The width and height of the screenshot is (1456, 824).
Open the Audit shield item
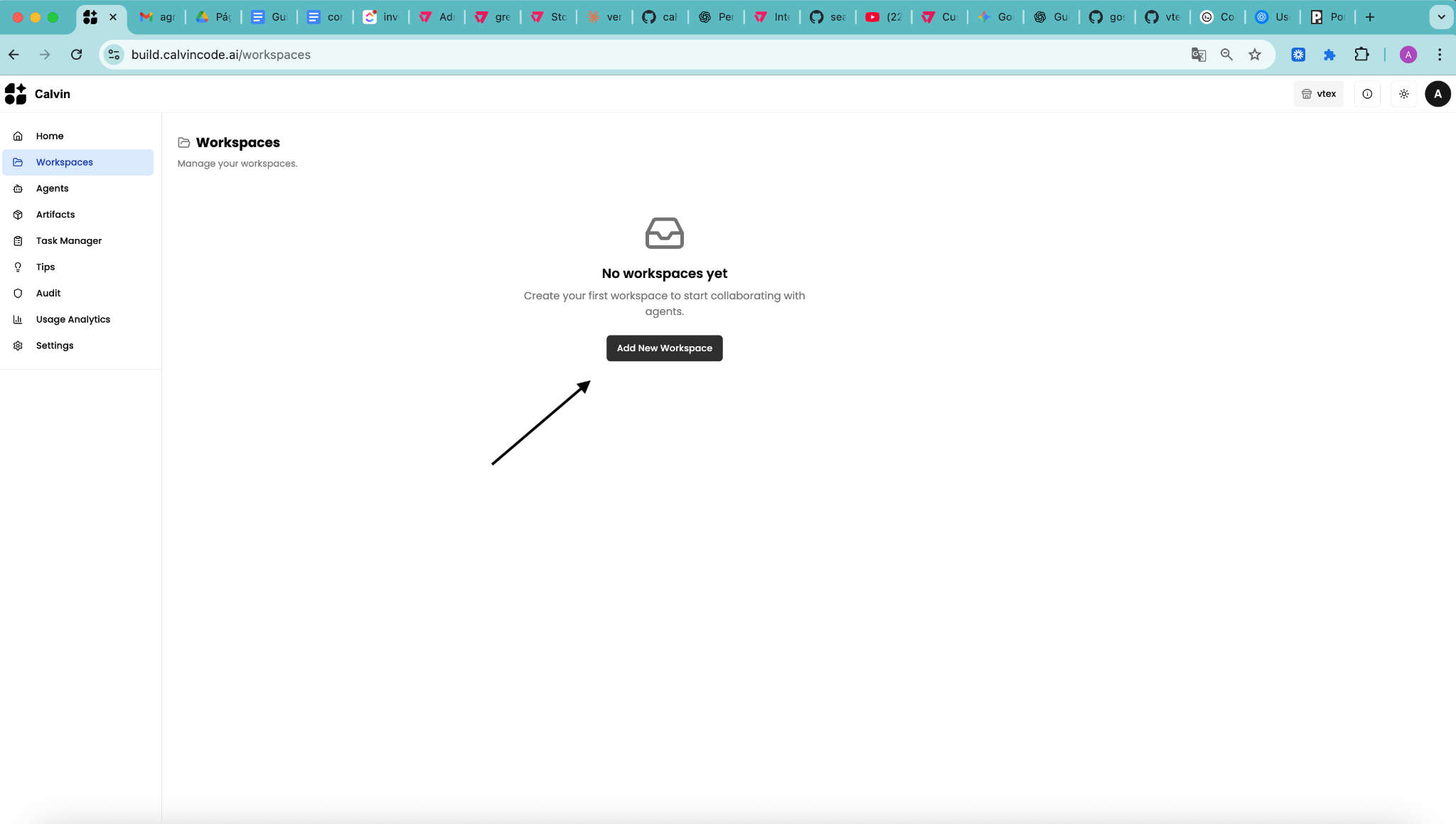(x=48, y=293)
